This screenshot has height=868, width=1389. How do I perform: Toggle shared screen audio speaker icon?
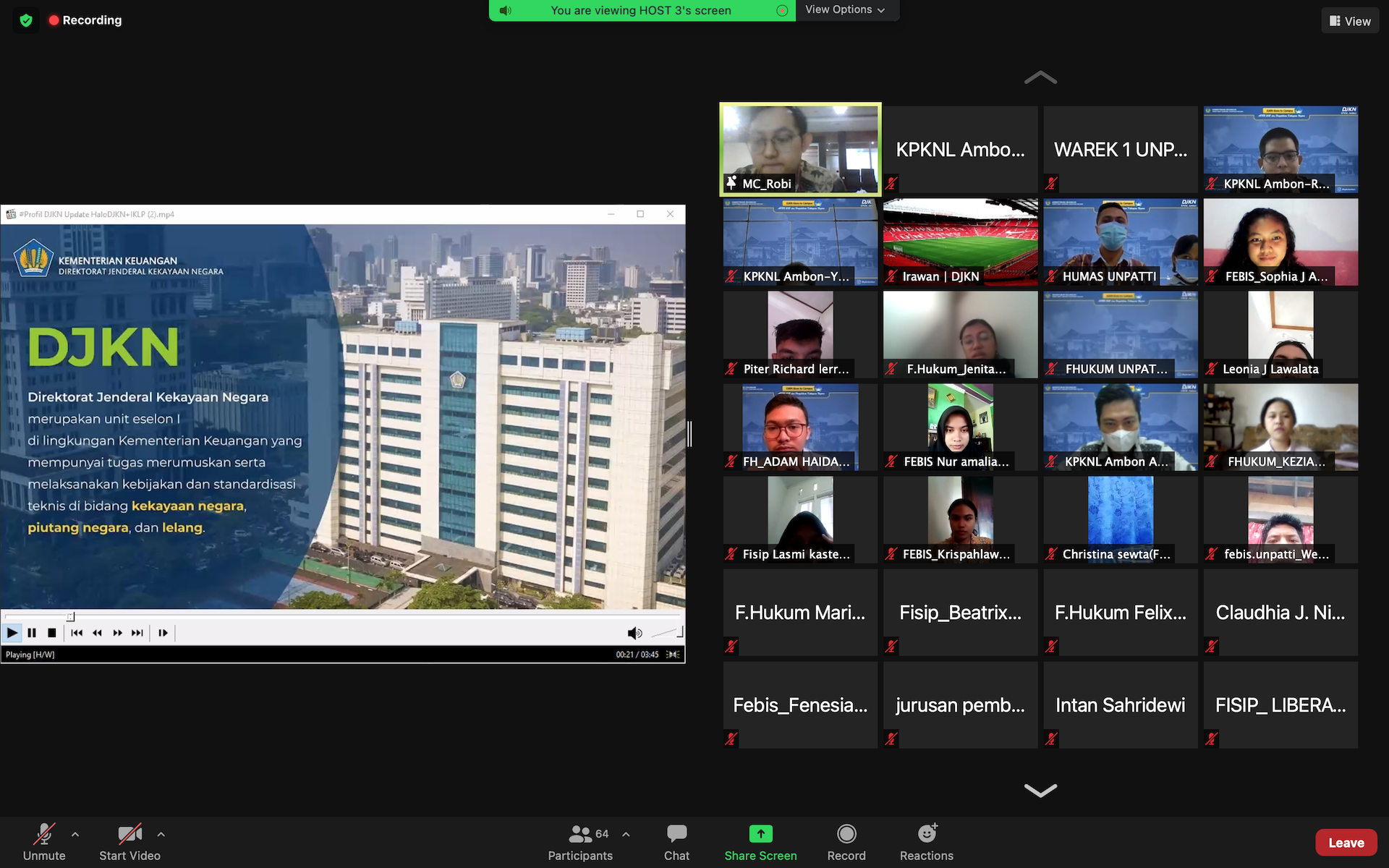tap(506, 11)
